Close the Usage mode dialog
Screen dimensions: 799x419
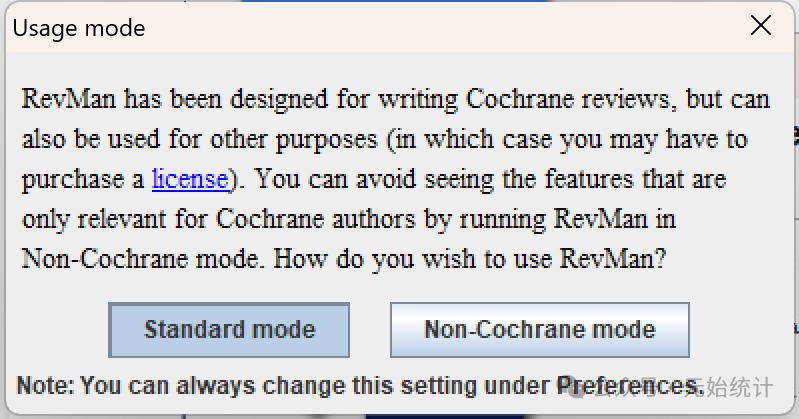coord(761,27)
